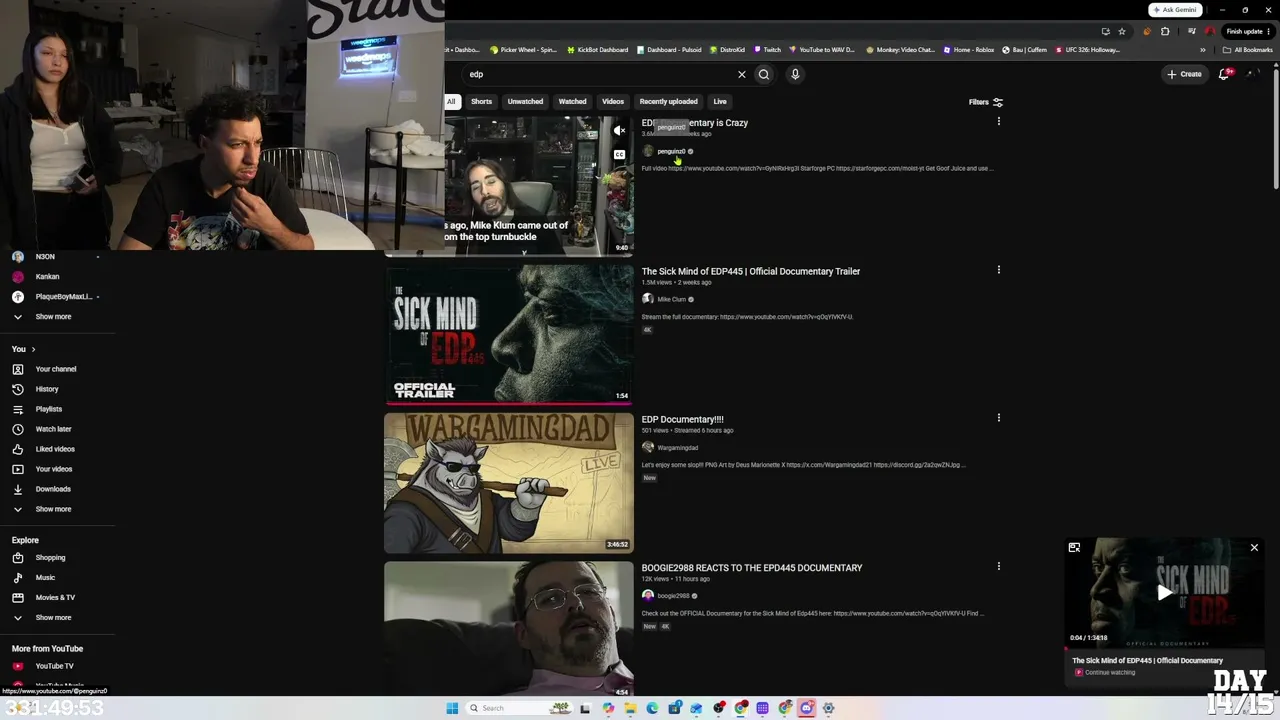Viewport: 1280px width, 720px height.
Task: Open the Wargamingdad channel link
Action: pyautogui.click(x=678, y=448)
